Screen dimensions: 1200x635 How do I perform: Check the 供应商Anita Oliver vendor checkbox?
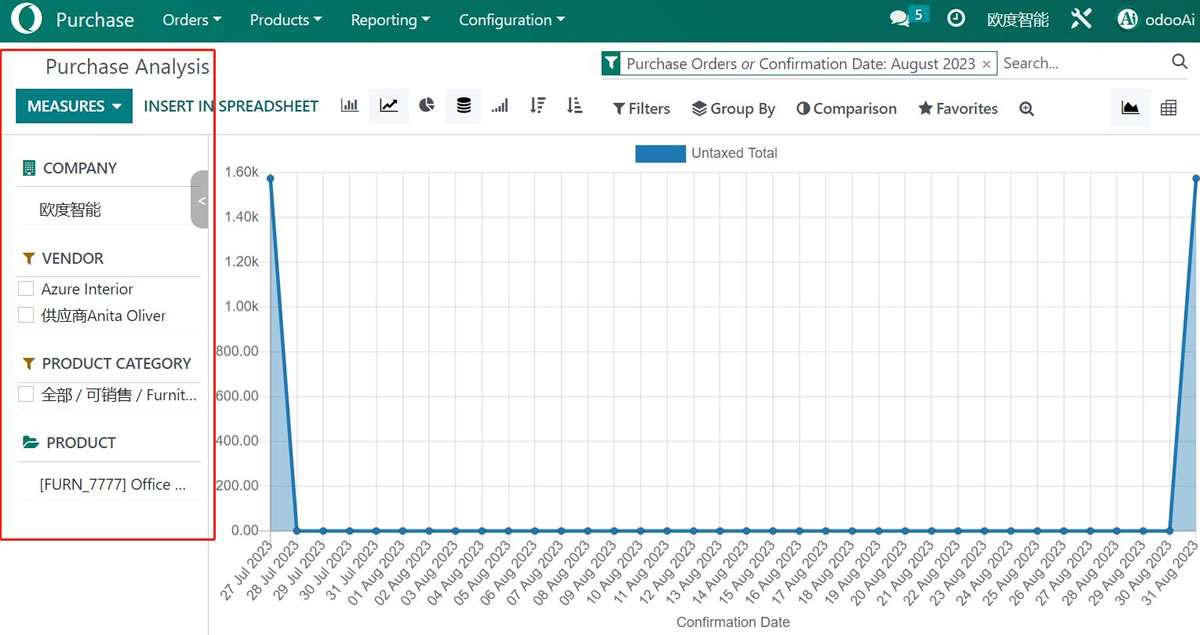tap(26, 315)
